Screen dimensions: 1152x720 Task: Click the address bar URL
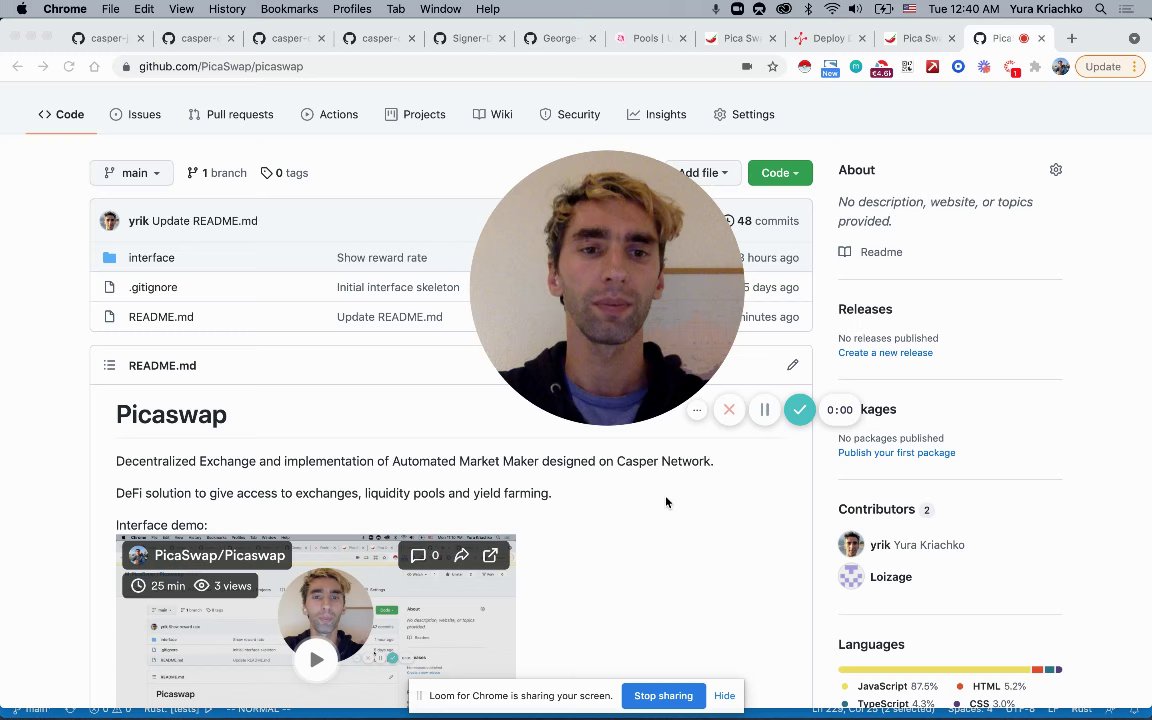221,67
